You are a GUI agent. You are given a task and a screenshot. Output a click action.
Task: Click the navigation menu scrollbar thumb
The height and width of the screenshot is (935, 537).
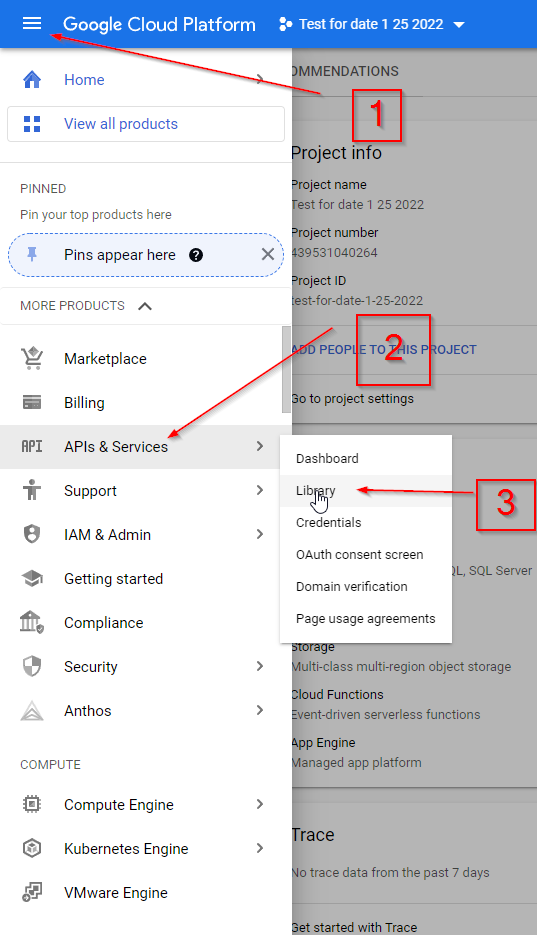[x=286, y=369]
